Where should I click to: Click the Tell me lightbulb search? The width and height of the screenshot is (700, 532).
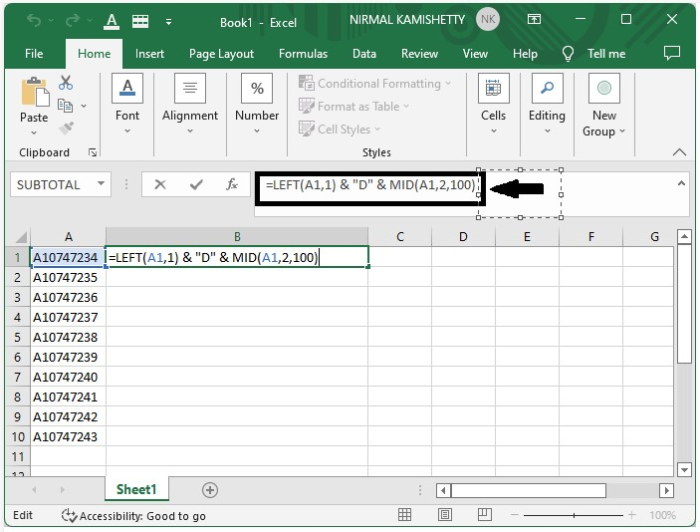click(594, 54)
